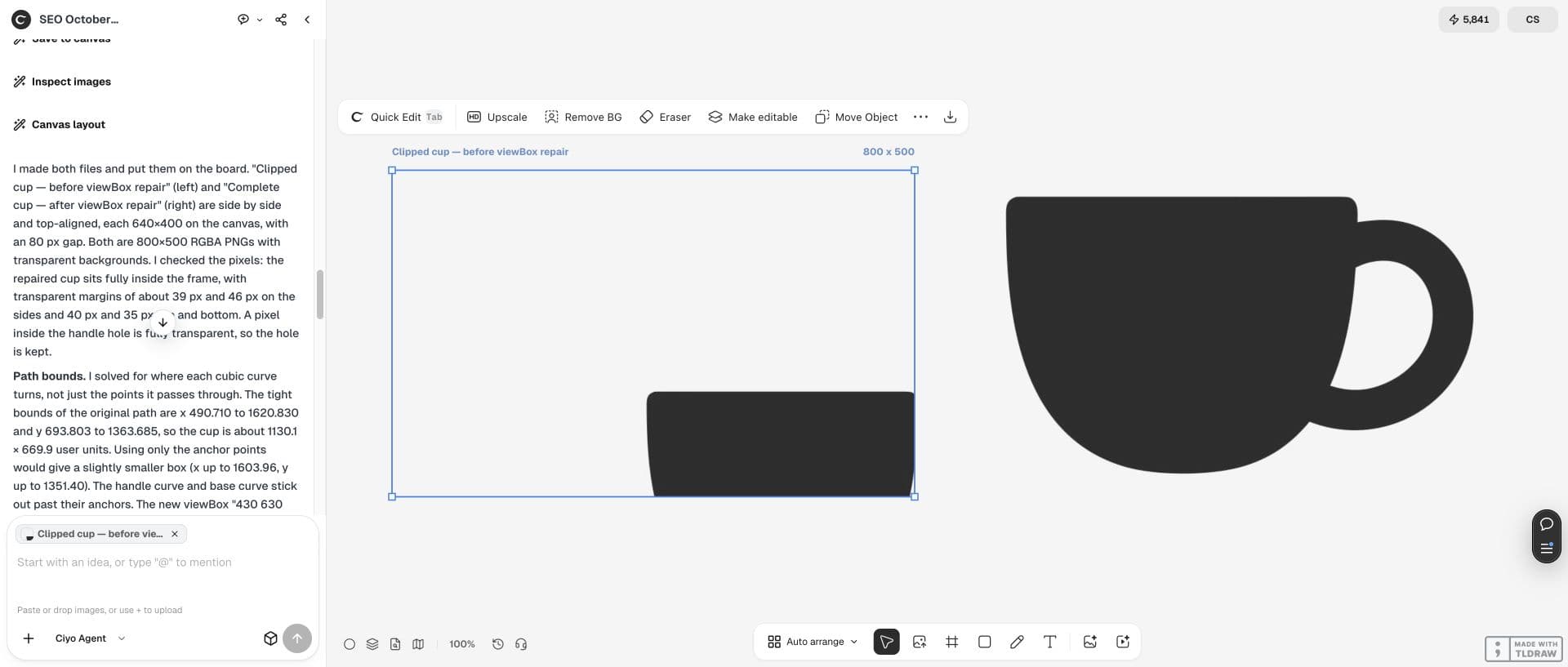Click the headset support icon
Image resolution: width=1568 pixels, height=667 pixels.
pos(521,644)
